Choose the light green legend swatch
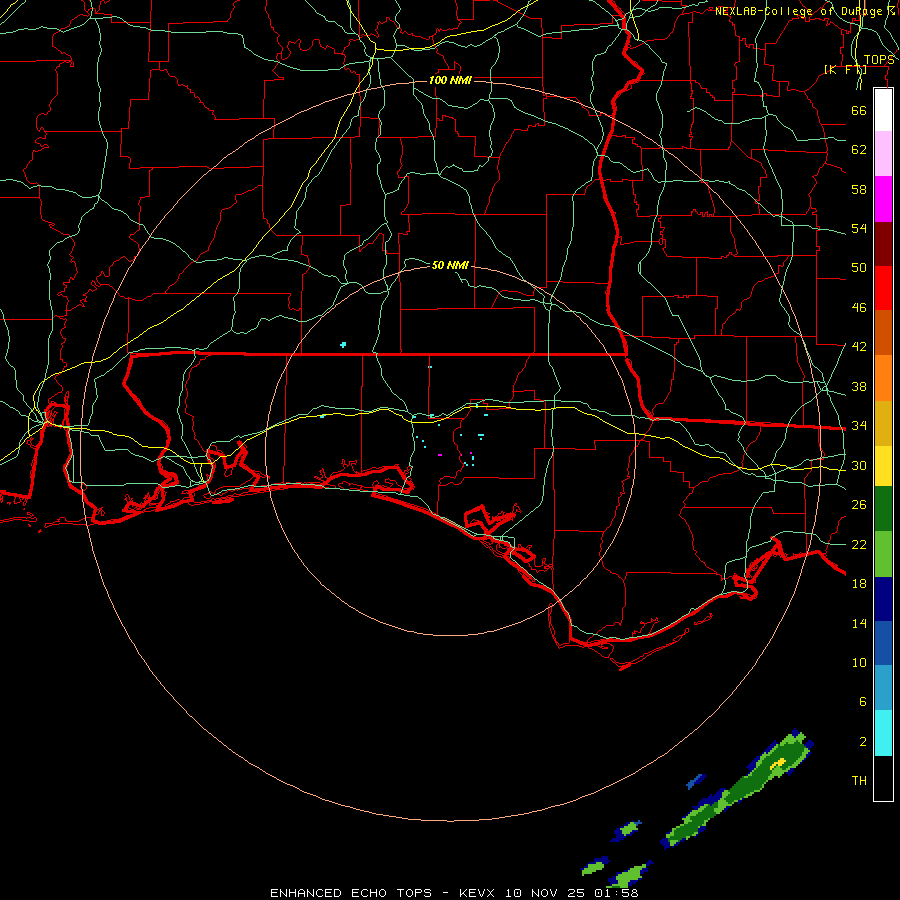Image resolution: width=900 pixels, height=900 pixels. pyautogui.click(x=883, y=554)
